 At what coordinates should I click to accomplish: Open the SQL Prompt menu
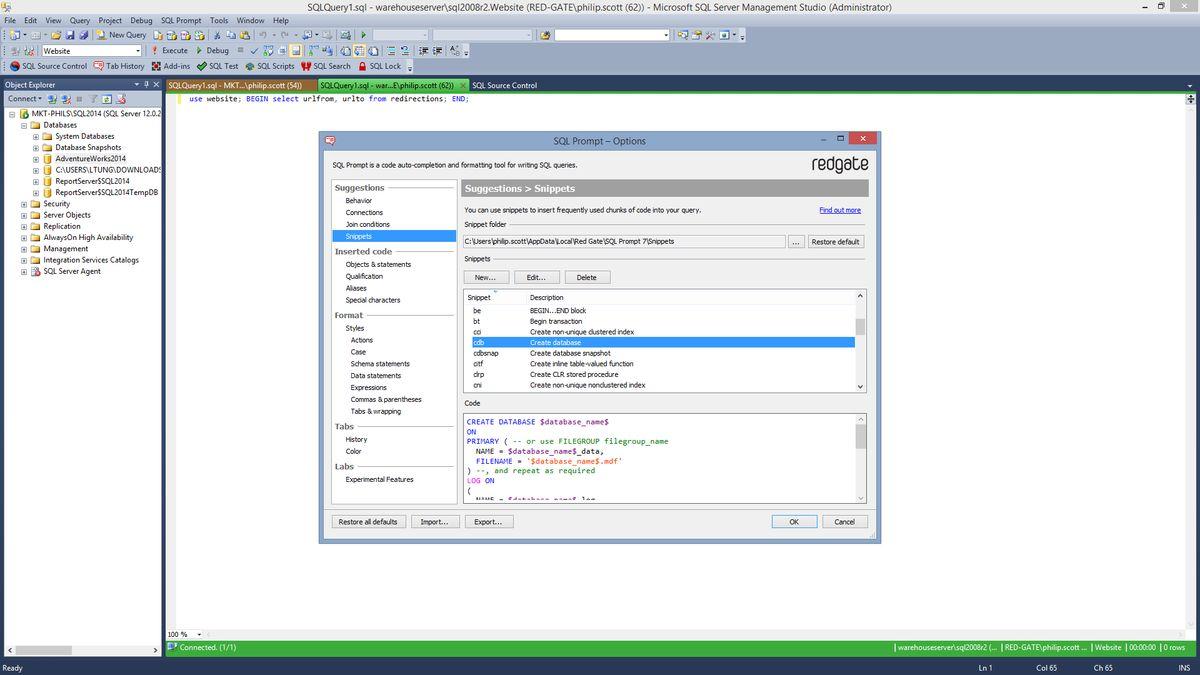tap(181, 20)
